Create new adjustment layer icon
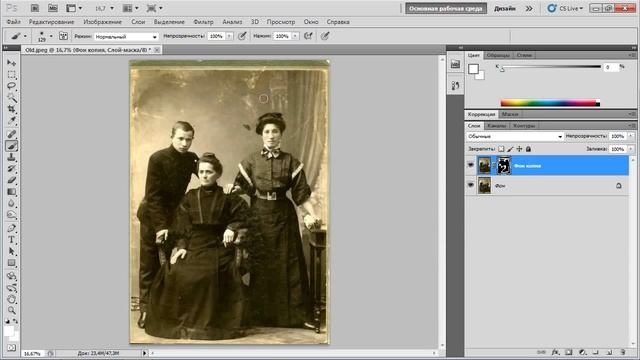 click(x=582, y=352)
